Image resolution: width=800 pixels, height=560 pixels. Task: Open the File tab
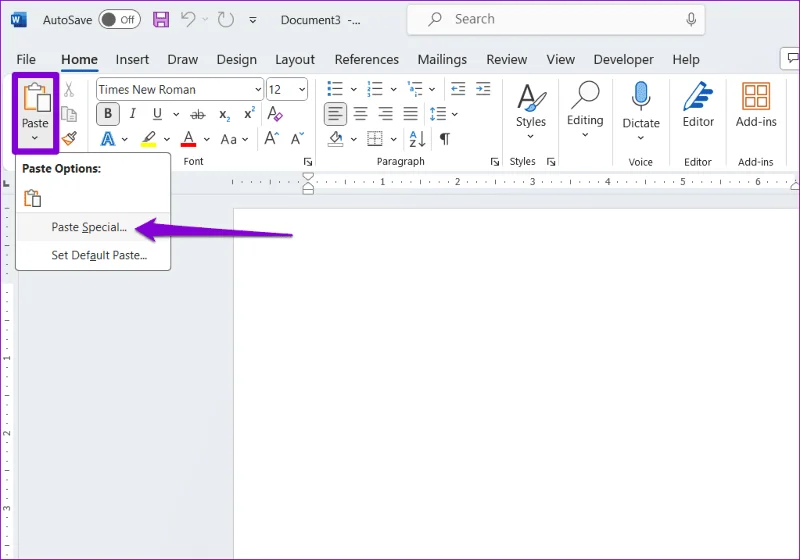(26, 60)
